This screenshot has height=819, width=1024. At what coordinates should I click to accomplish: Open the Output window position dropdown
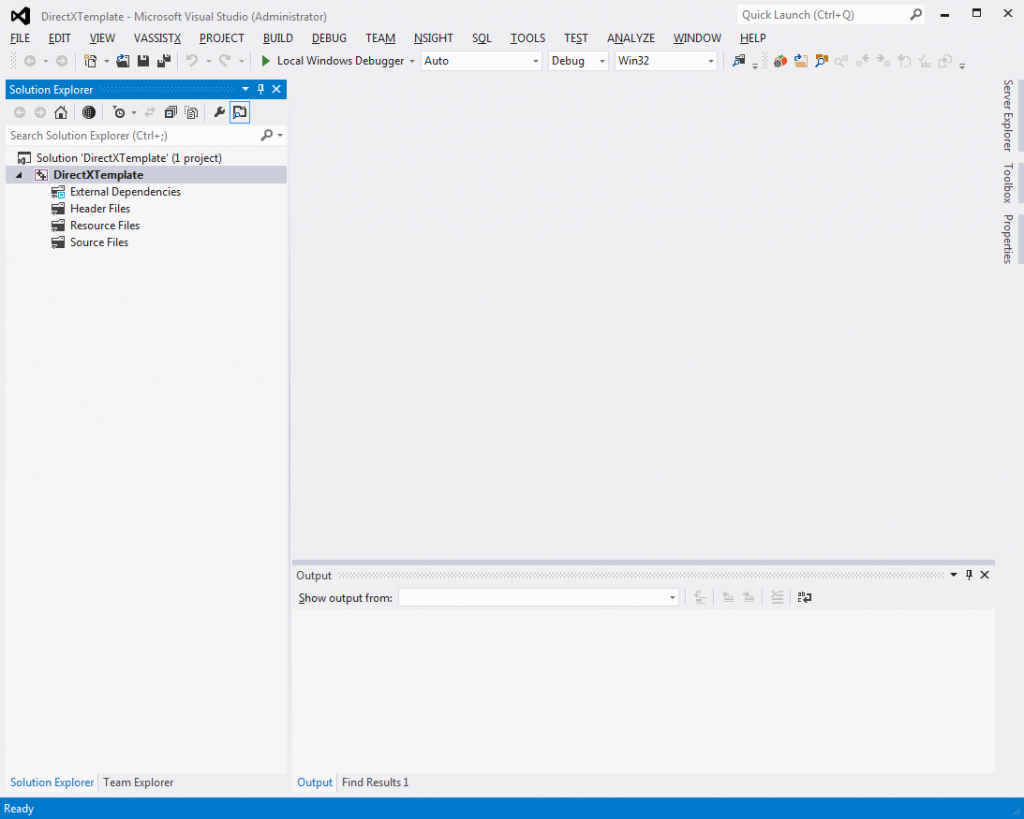(953, 575)
